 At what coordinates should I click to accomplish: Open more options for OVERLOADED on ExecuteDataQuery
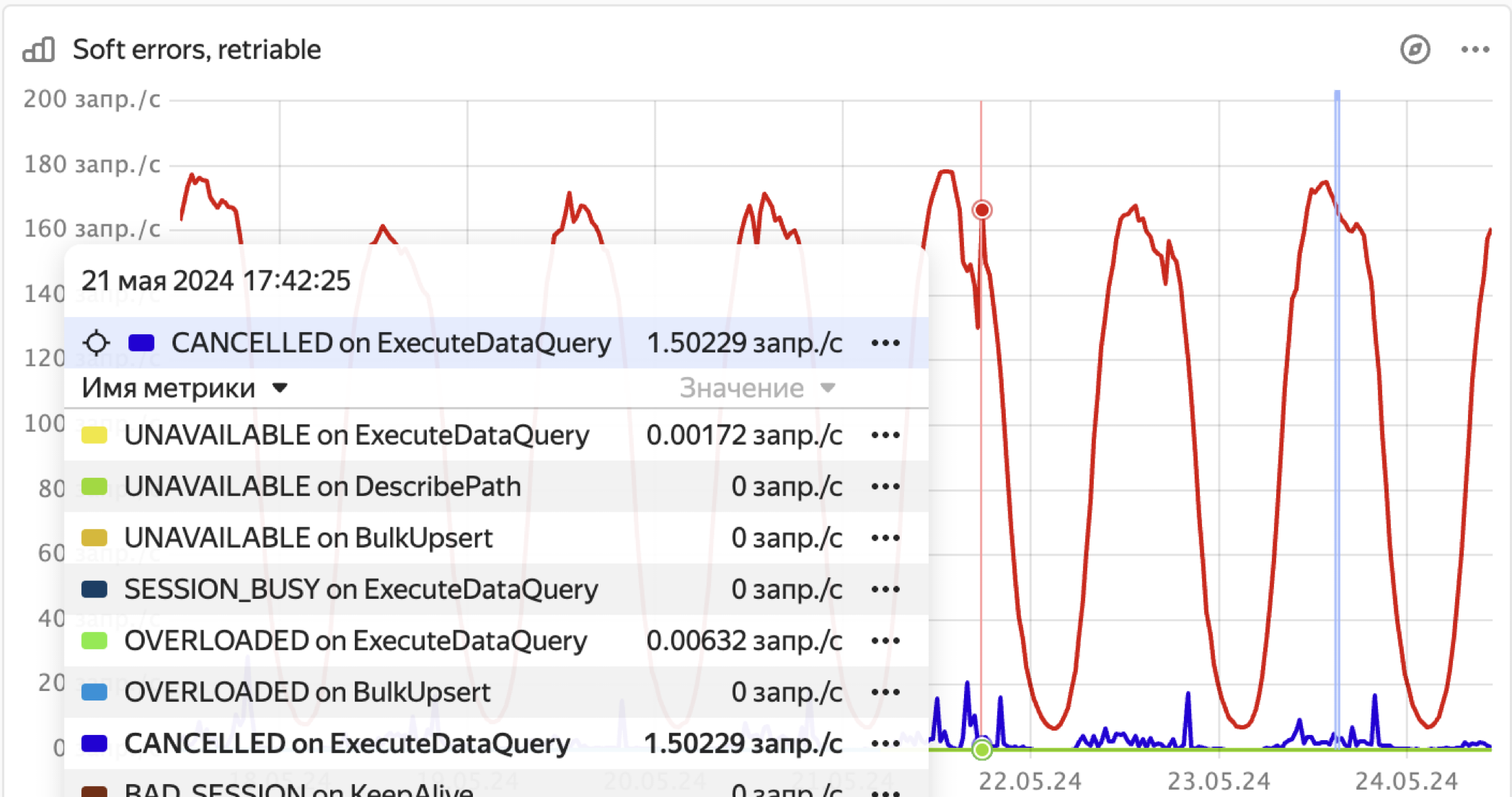(x=885, y=641)
